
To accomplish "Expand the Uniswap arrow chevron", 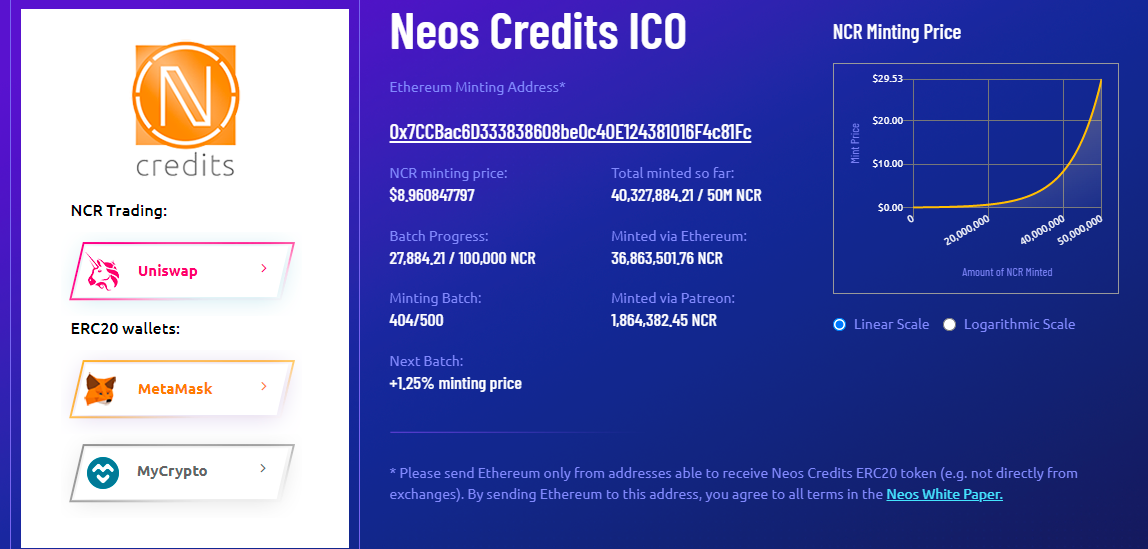I will pyautogui.click(x=264, y=269).
